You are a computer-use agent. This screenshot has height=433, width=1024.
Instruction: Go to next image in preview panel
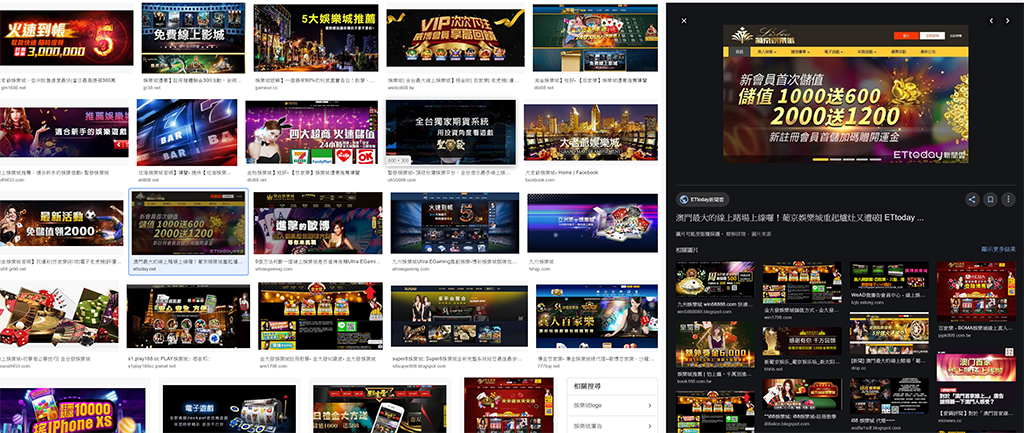pos(1010,21)
